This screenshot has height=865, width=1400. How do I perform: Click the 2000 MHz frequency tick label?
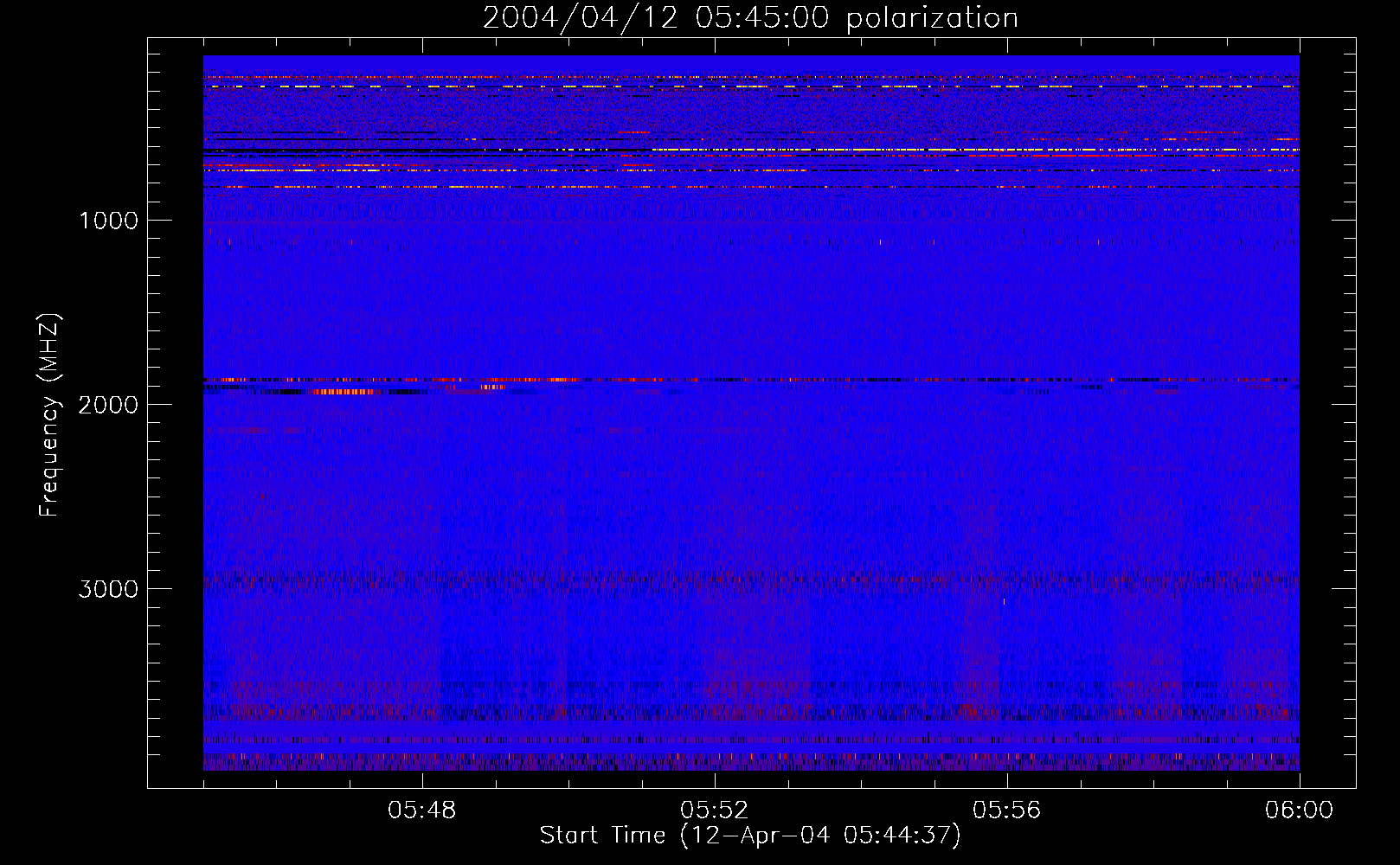click(108, 405)
